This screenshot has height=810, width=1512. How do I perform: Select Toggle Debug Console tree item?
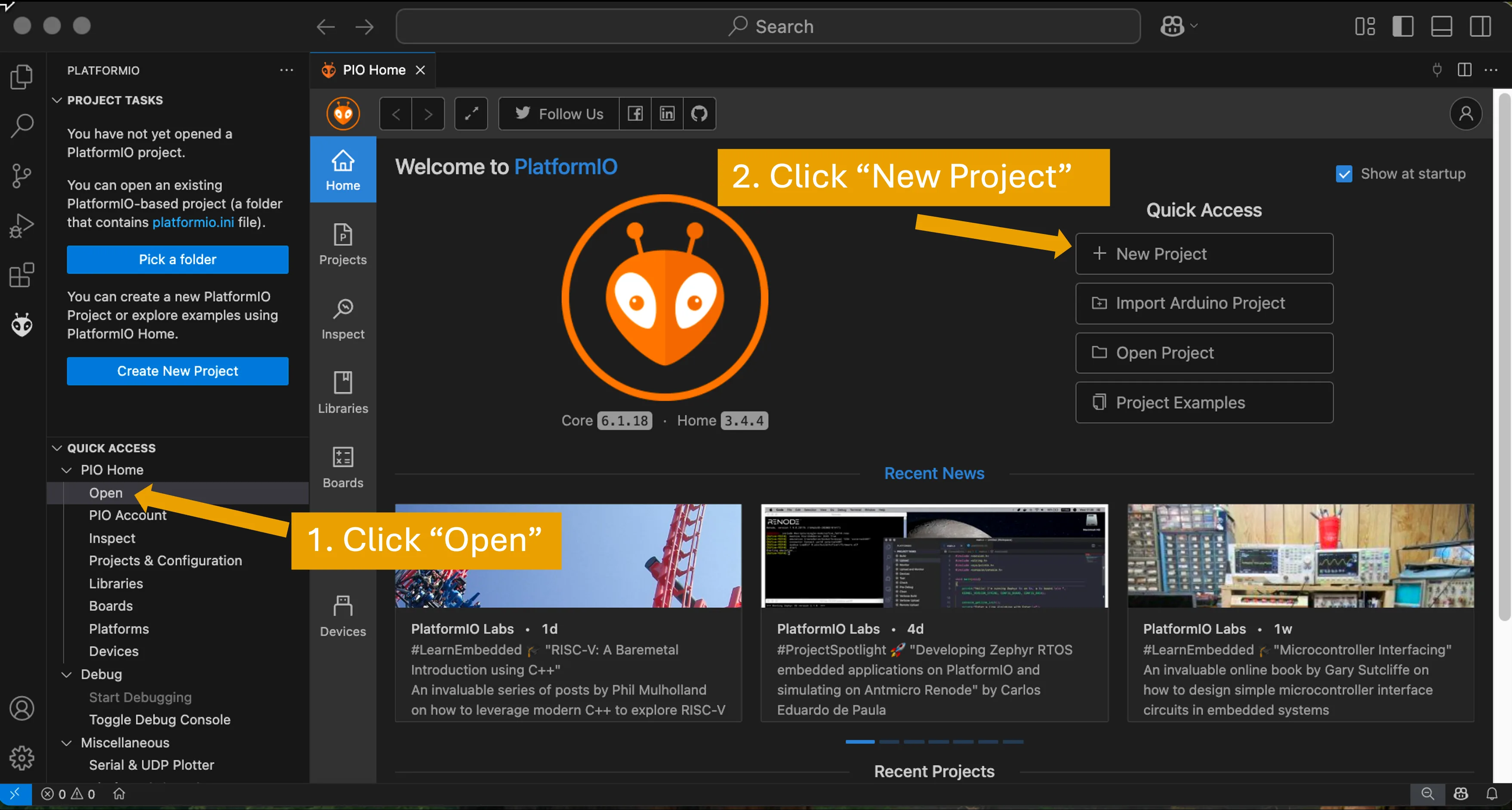coord(160,720)
